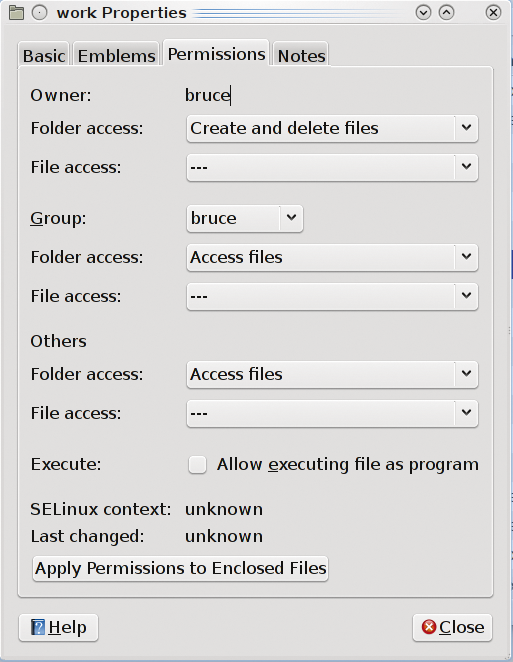Viewport: 513px width, 662px height.
Task: Open the Group bruce dropdown
Action: [x=245, y=219]
